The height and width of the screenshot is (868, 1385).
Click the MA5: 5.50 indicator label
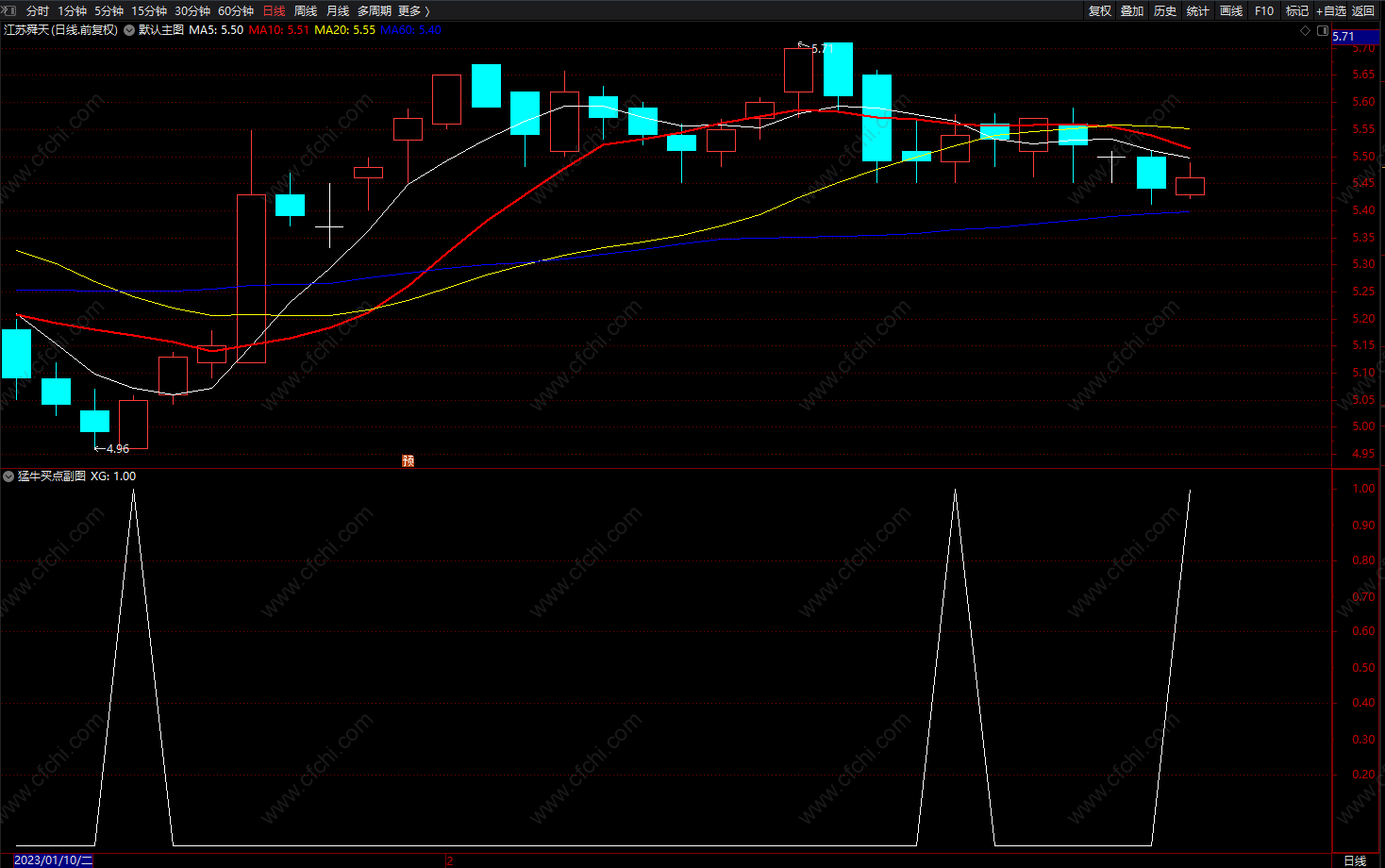click(216, 30)
